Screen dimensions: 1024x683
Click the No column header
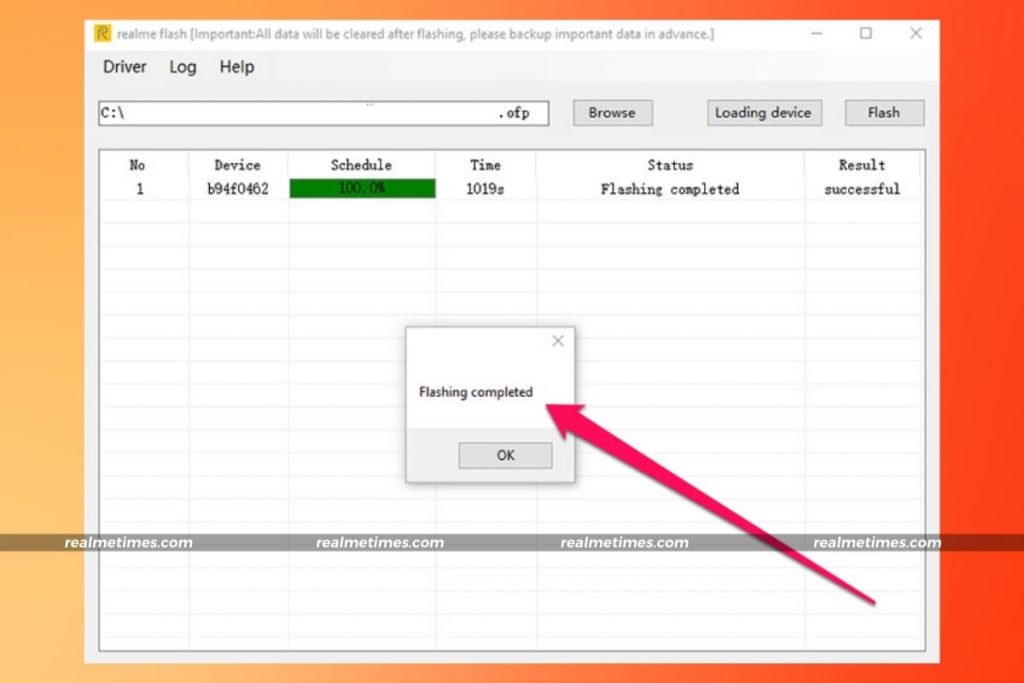pos(137,165)
